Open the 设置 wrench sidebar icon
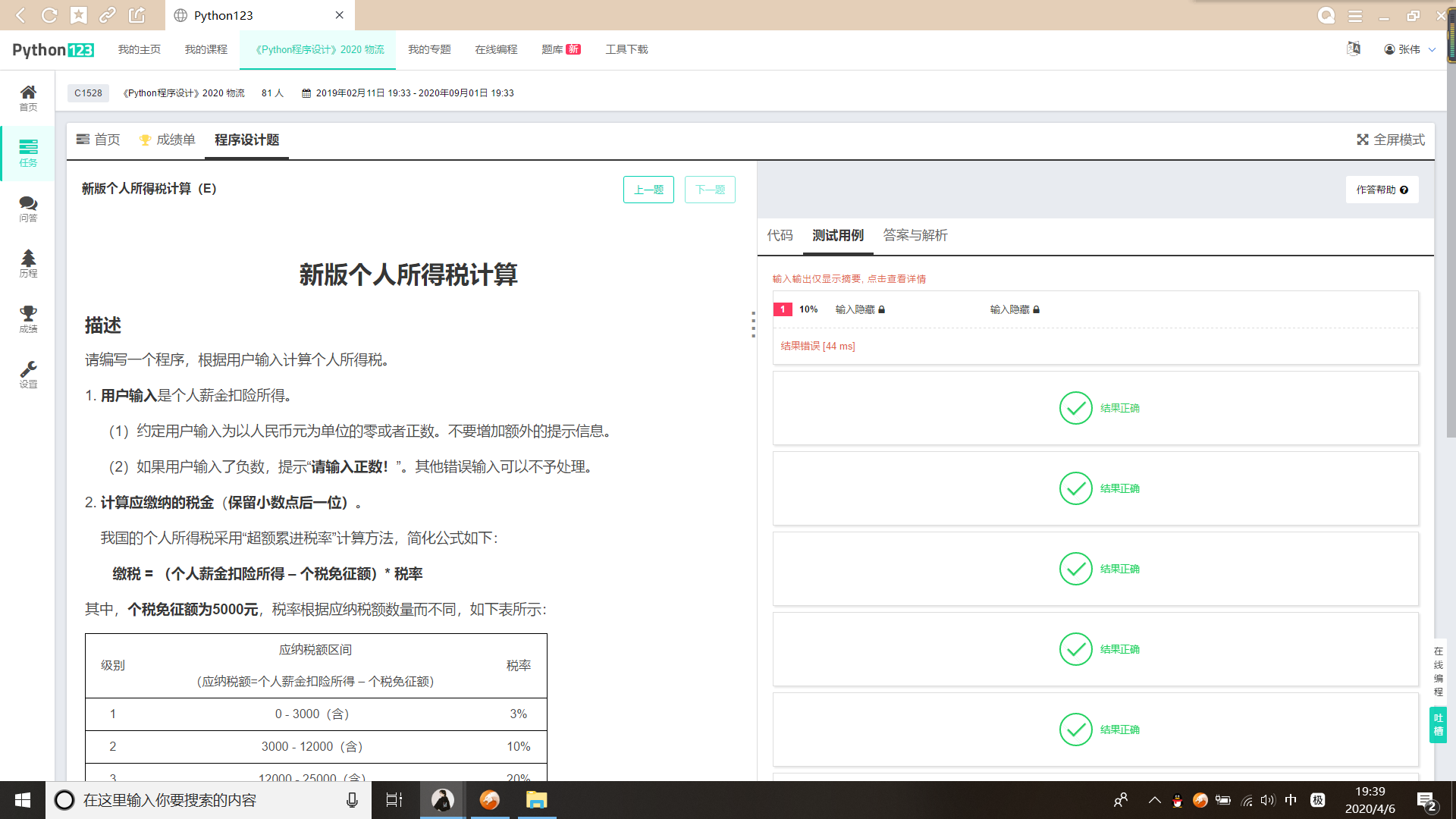Image resolution: width=1456 pixels, height=819 pixels. click(x=28, y=374)
